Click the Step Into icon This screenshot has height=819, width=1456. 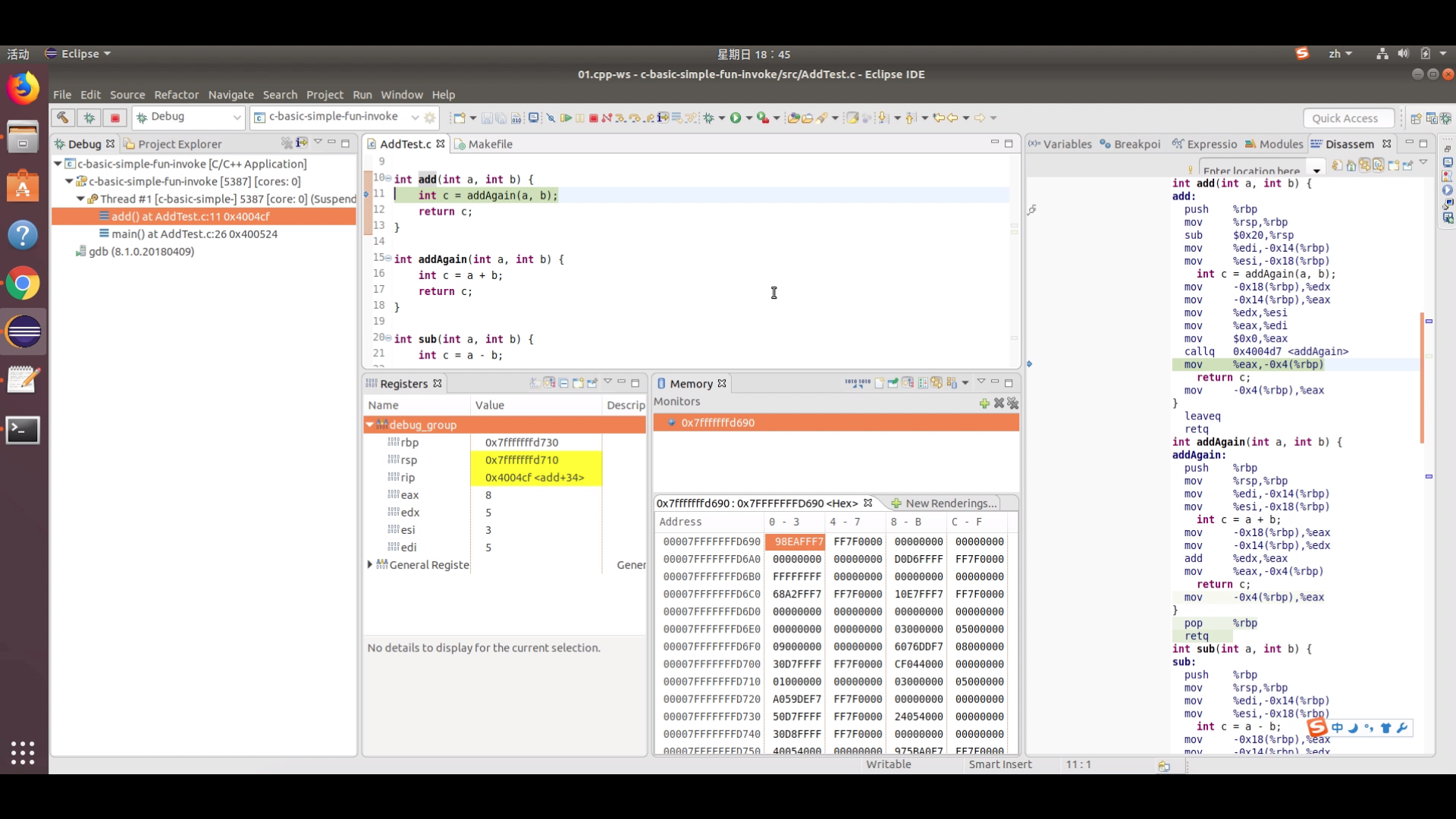[621, 118]
